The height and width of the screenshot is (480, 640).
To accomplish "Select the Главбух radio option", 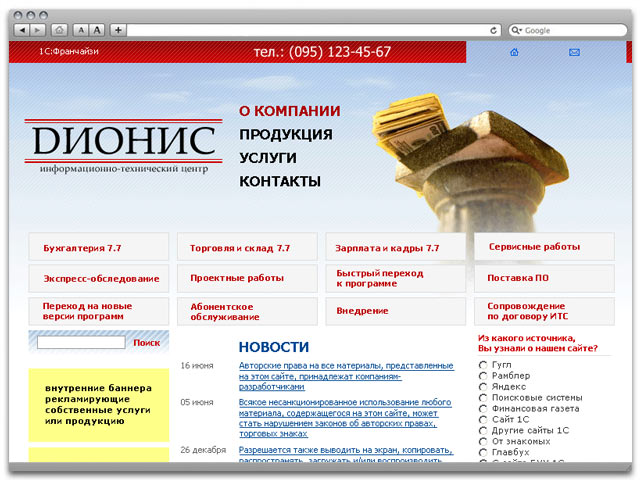I will coord(483,453).
